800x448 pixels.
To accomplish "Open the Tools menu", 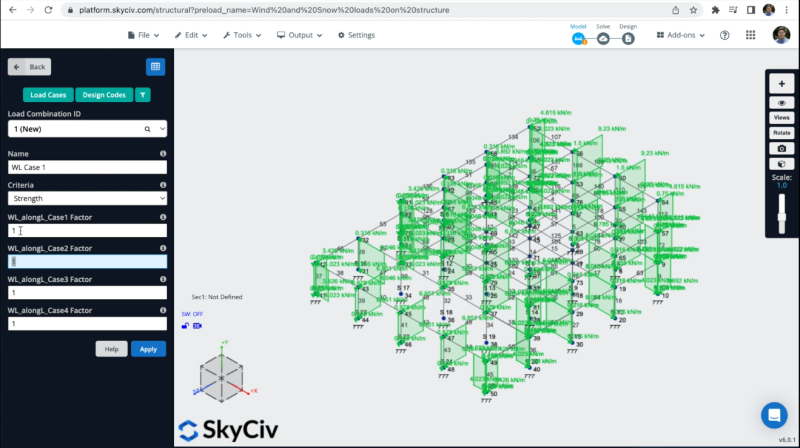I will (x=242, y=35).
